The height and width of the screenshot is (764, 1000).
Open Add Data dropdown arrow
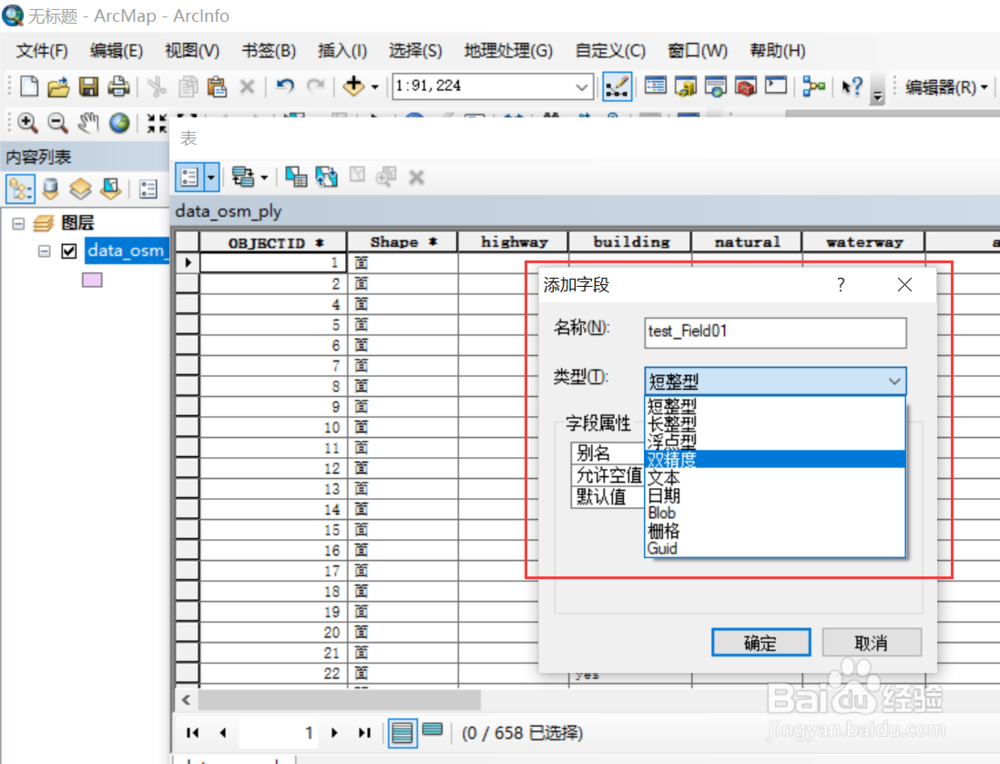[x=375, y=87]
